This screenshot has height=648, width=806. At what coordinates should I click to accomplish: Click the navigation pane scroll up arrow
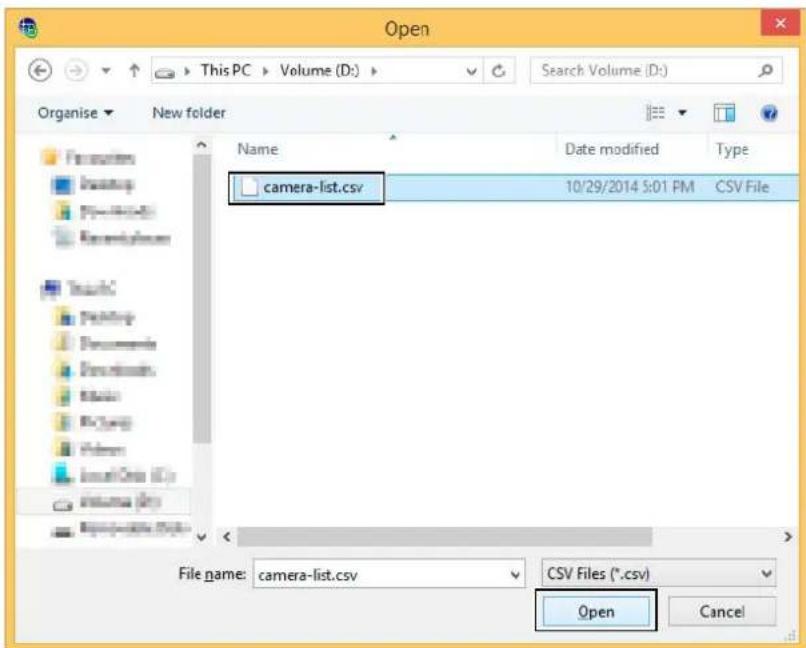(x=202, y=145)
